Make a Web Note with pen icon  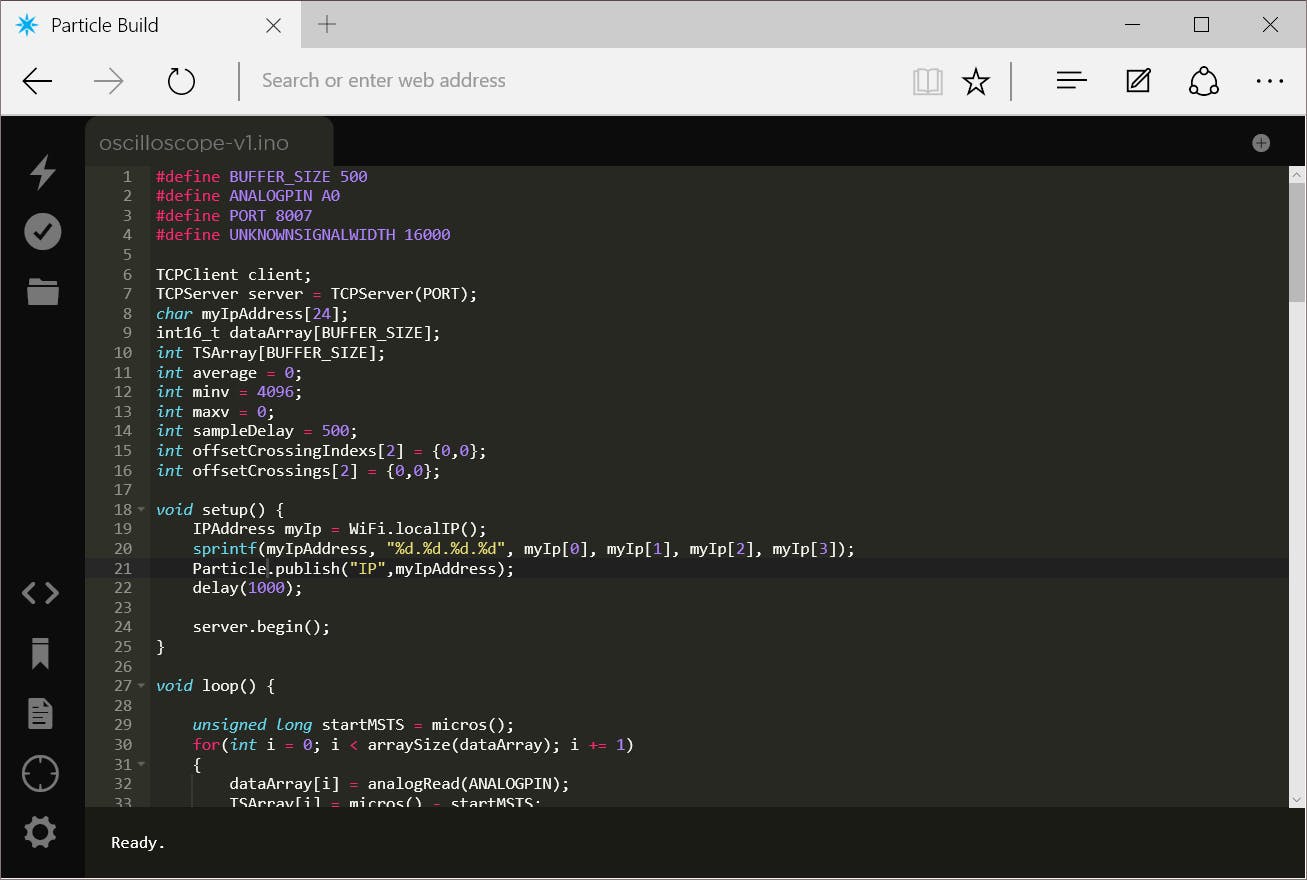click(x=1138, y=81)
